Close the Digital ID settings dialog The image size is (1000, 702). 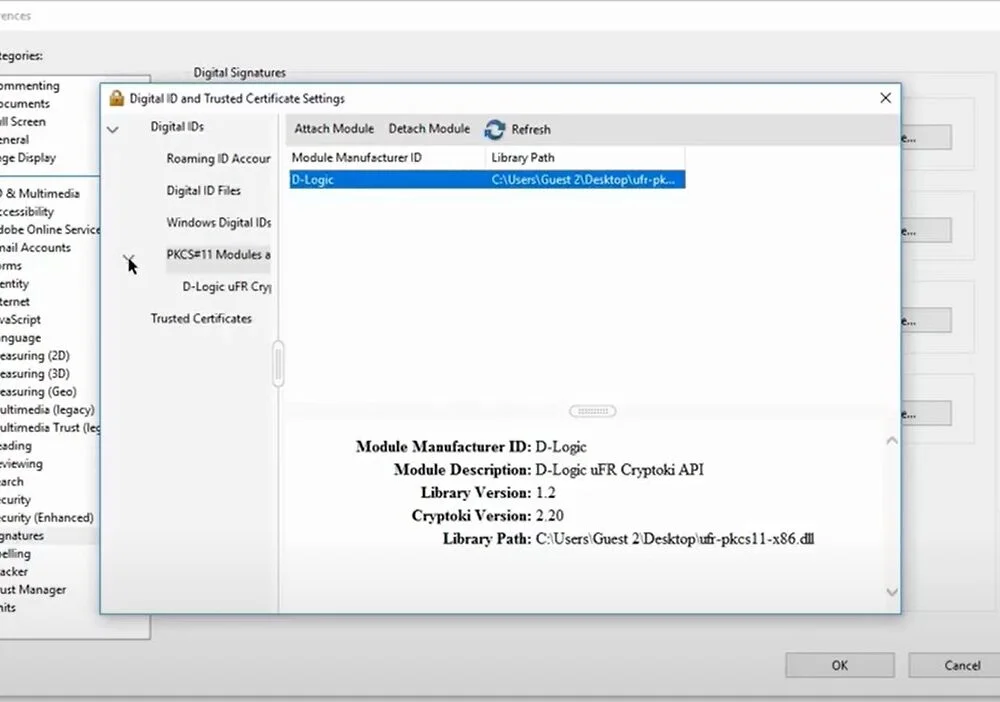[x=885, y=98]
